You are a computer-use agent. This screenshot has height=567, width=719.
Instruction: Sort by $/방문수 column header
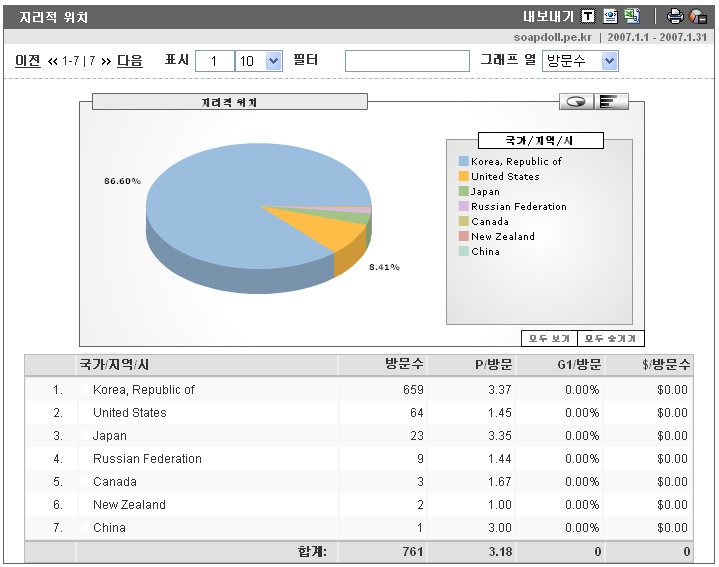coord(666,364)
